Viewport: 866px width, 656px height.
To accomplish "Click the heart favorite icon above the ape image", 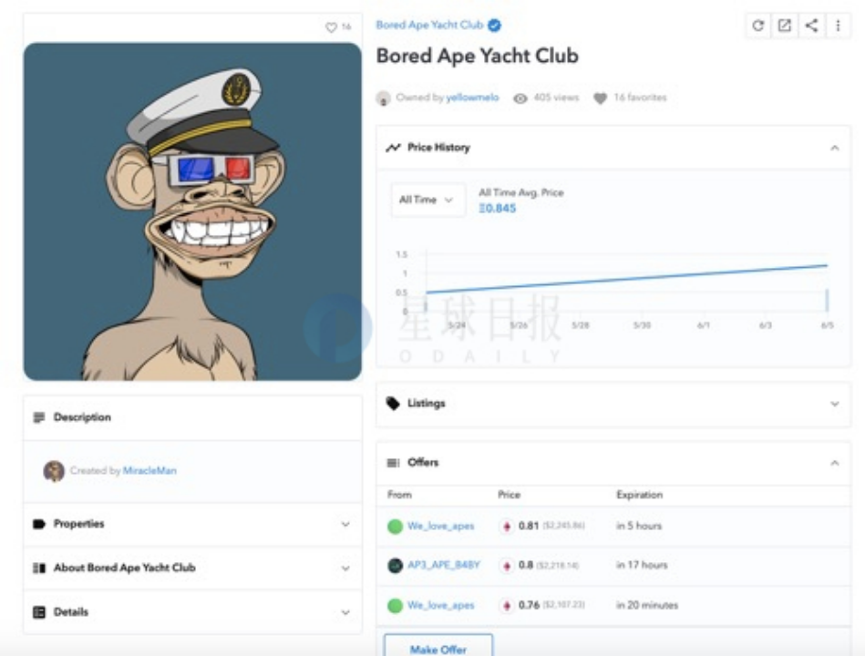I will click(331, 27).
